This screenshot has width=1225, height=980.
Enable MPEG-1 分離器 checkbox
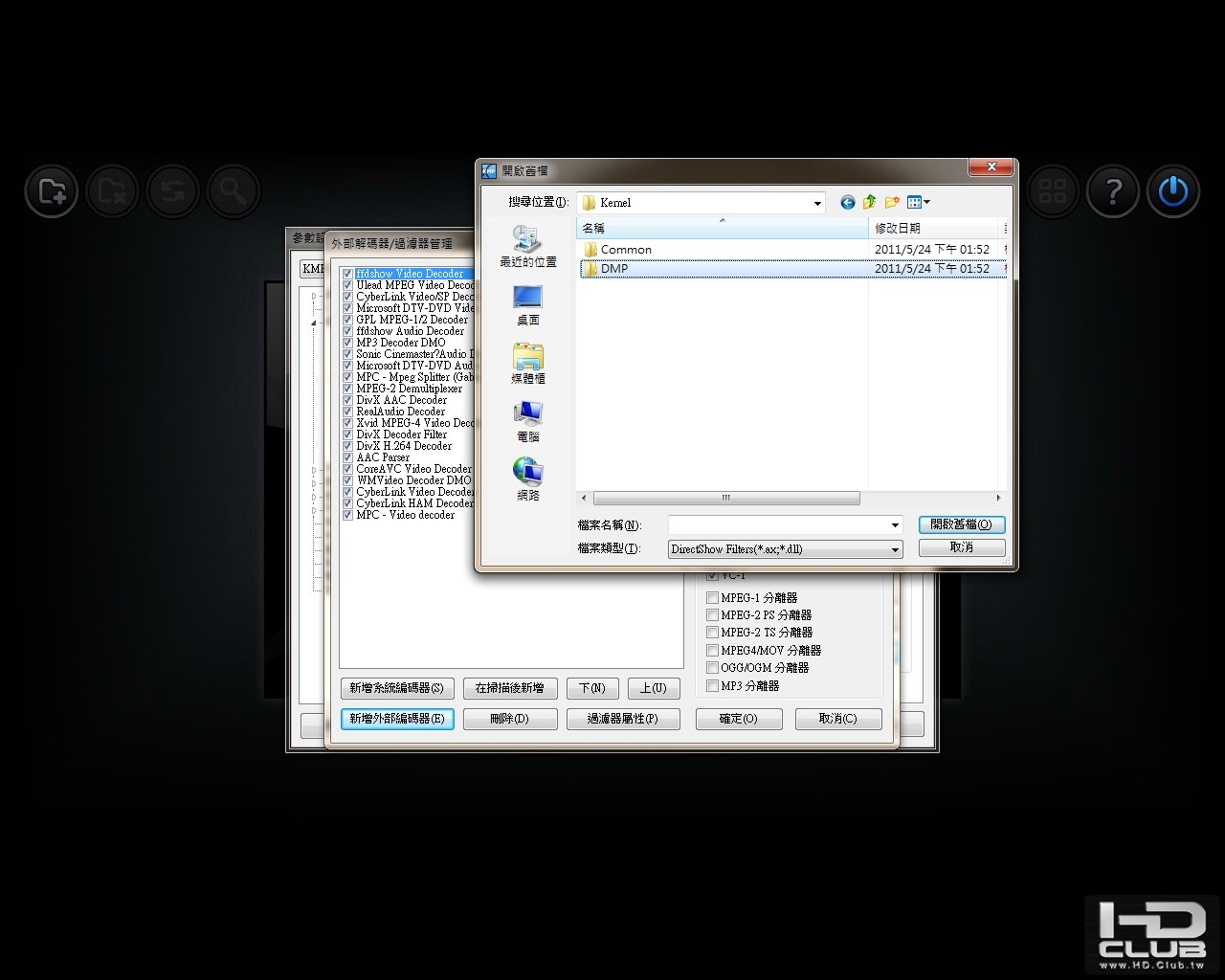click(712, 597)
